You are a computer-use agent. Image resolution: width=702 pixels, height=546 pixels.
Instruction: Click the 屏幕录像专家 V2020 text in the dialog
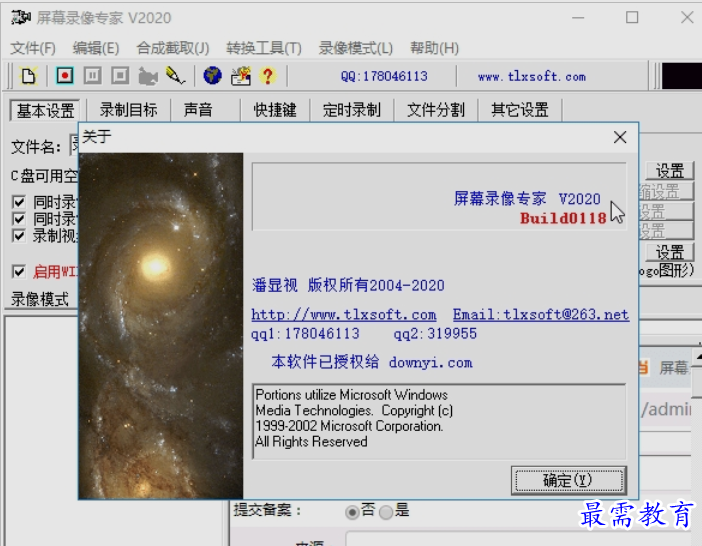pos(527,198)
